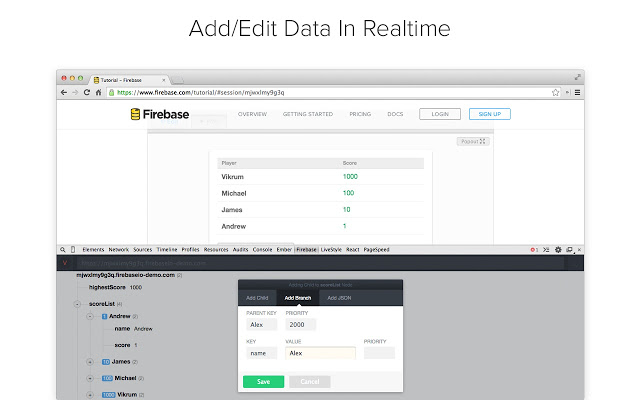Click the browser forward arrow
Screen dimensions: 640x400
75,93
